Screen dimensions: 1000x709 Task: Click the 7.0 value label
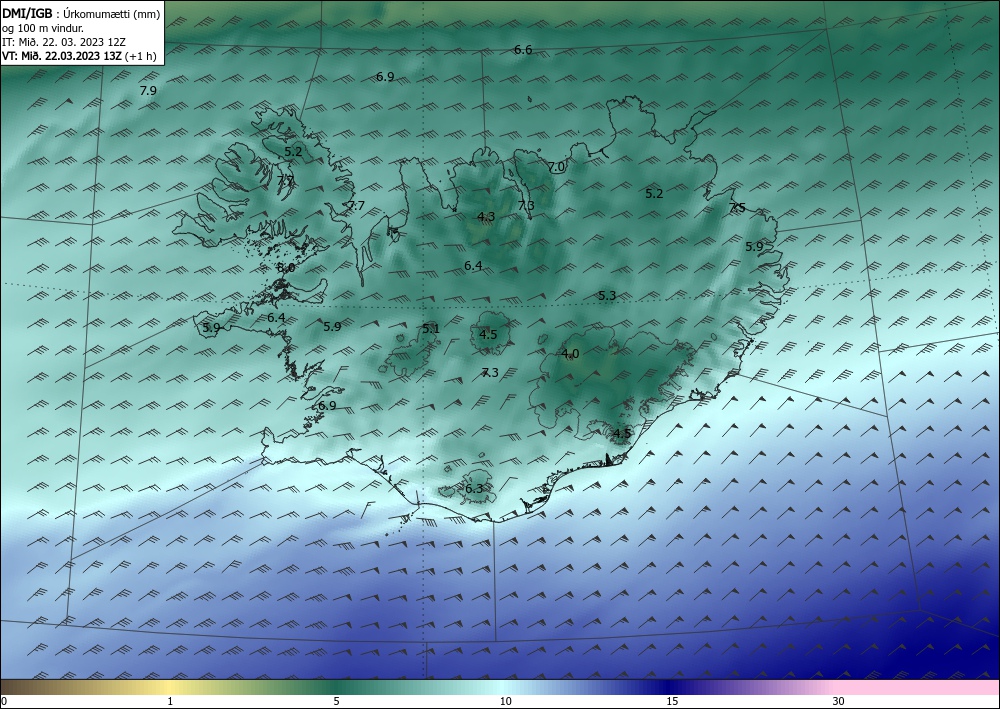[x=556, y=167]
